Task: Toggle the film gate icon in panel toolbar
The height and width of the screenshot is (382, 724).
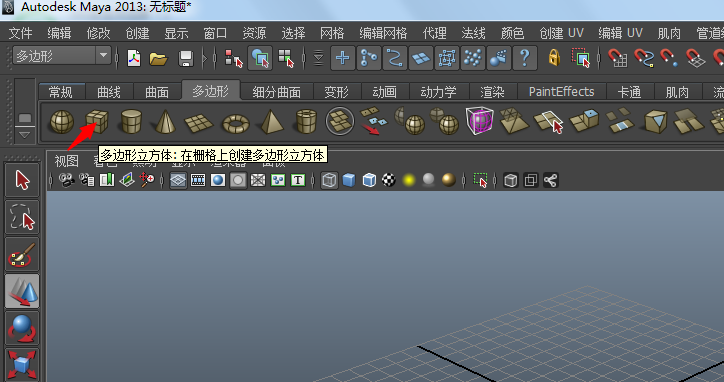Action: (x=198, y=180)
